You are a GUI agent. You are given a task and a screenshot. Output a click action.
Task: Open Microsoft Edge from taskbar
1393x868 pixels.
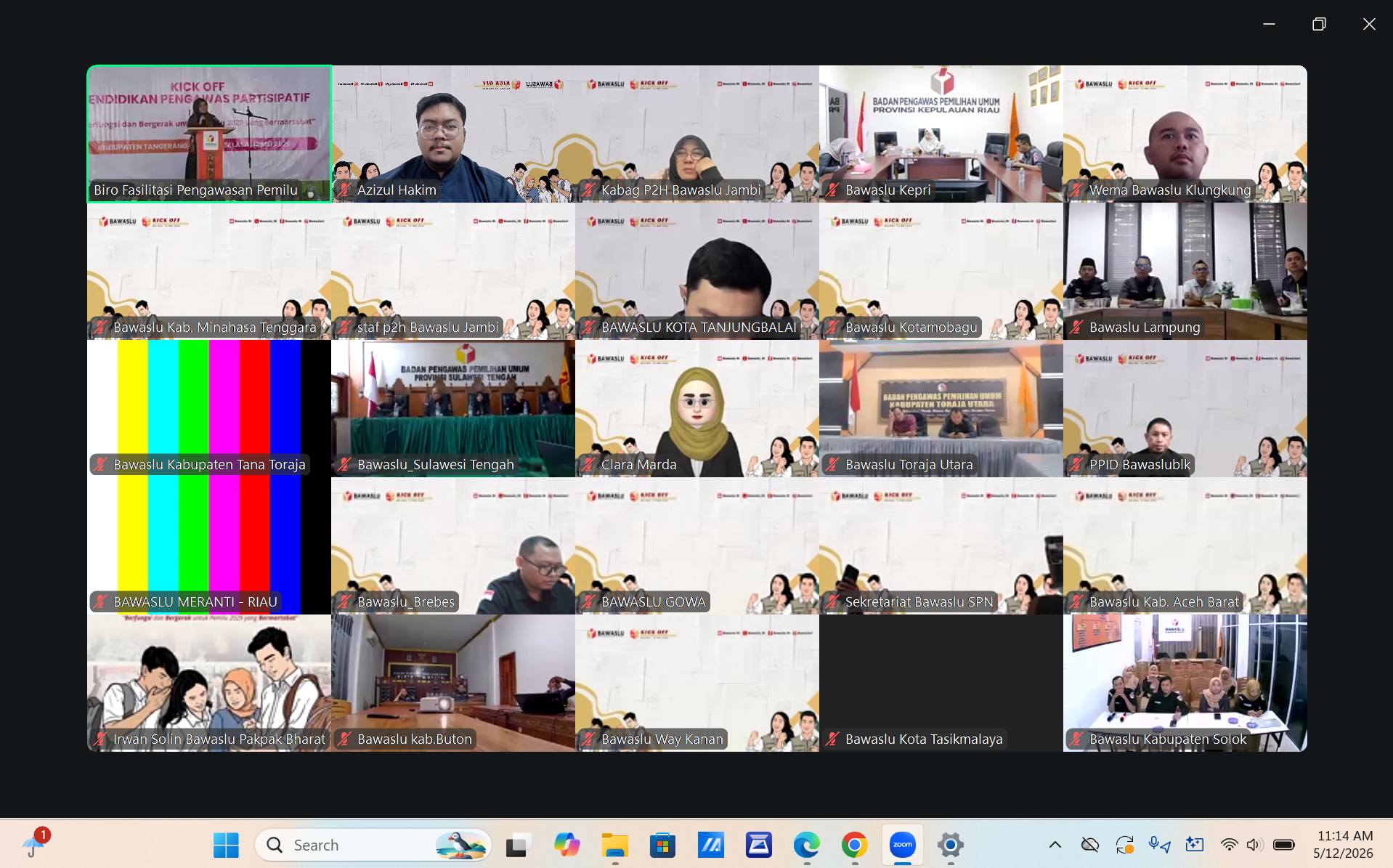(x=806, y=845)
